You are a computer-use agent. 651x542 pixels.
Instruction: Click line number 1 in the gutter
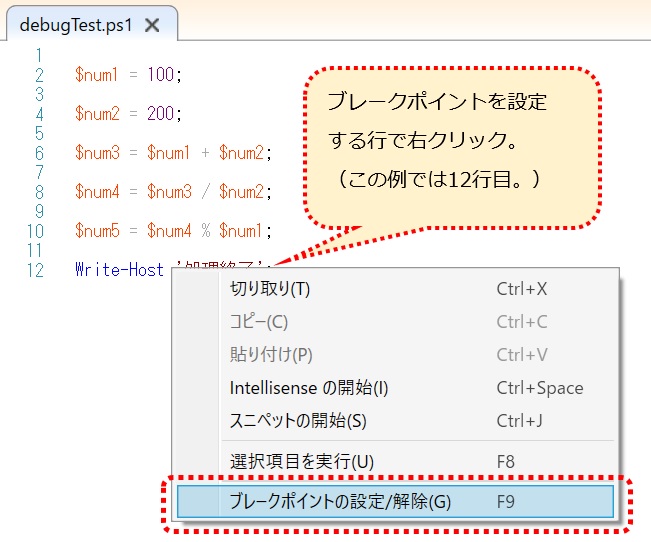pyautogui.click(x=38, y=55)
